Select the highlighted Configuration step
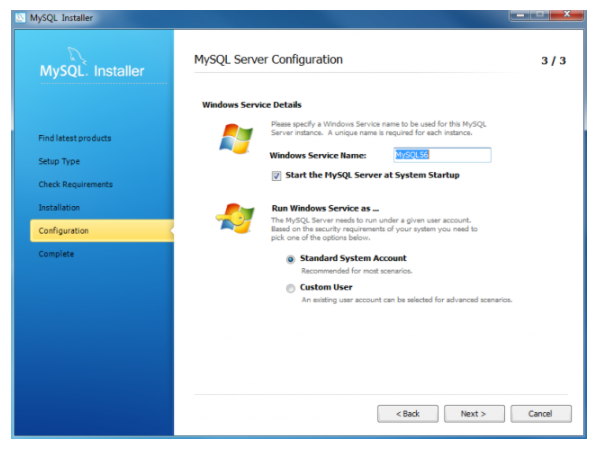 click(x=102, y=230)
